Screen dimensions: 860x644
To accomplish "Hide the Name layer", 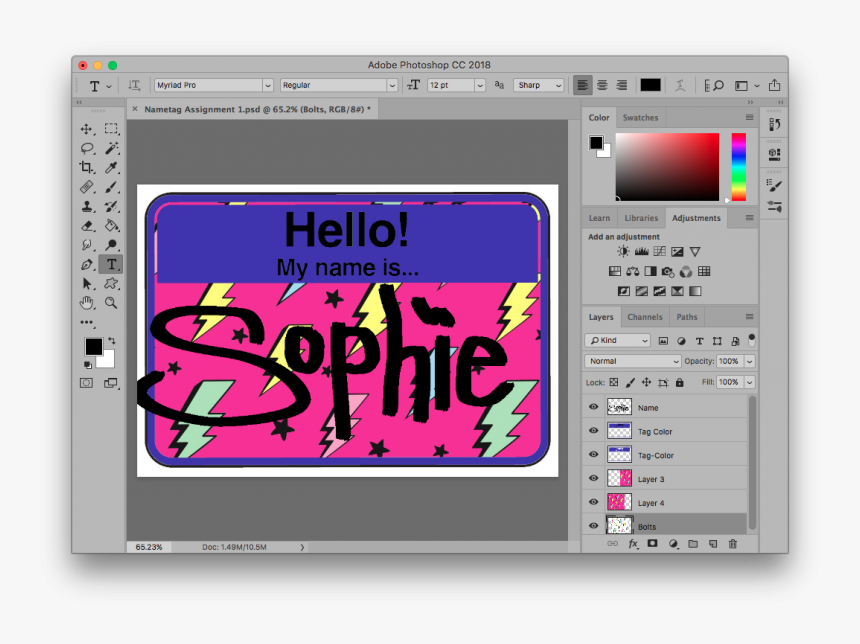I will pos(594,407).
